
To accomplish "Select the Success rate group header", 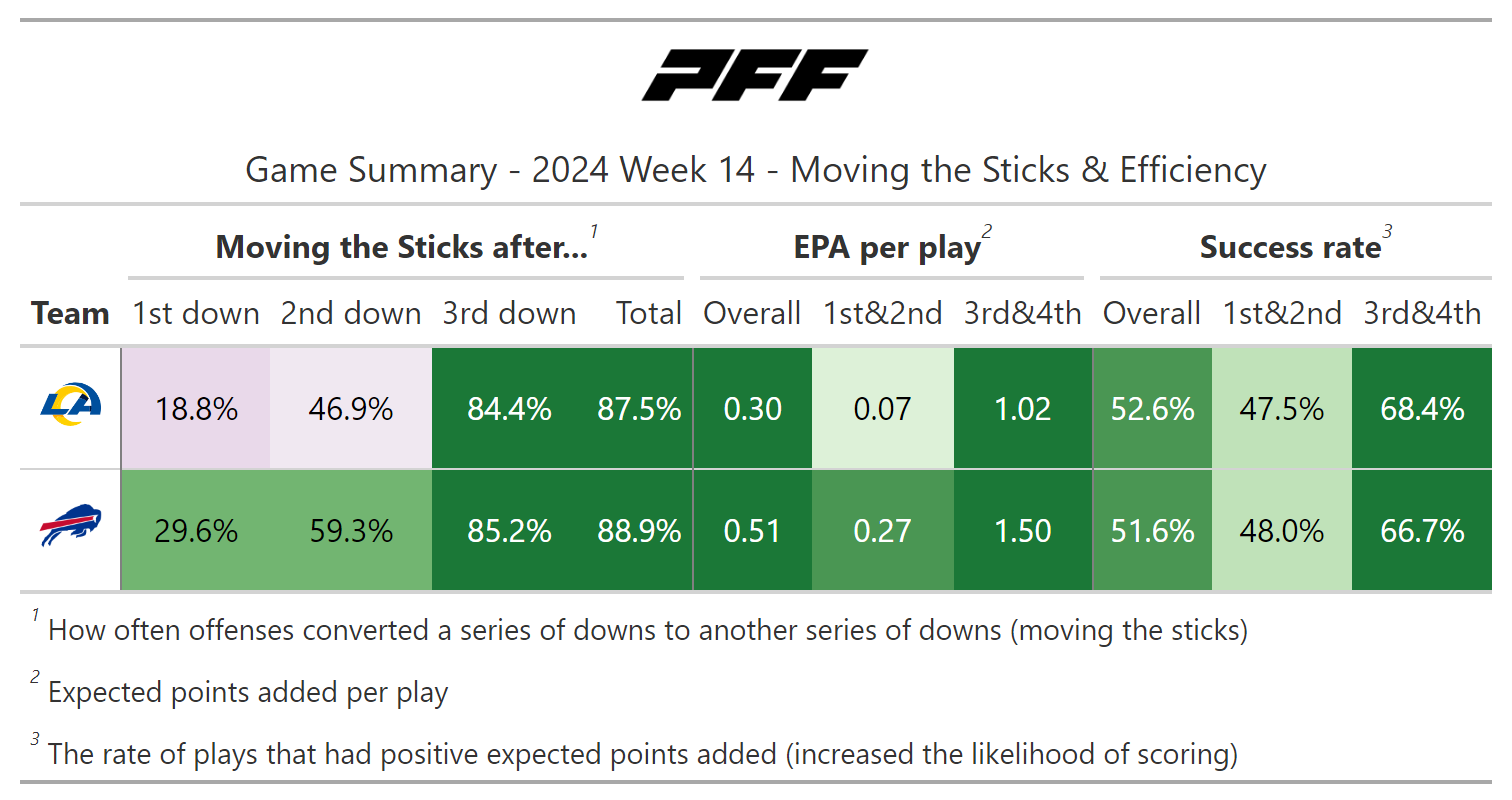I will (x=1290, y=247).
